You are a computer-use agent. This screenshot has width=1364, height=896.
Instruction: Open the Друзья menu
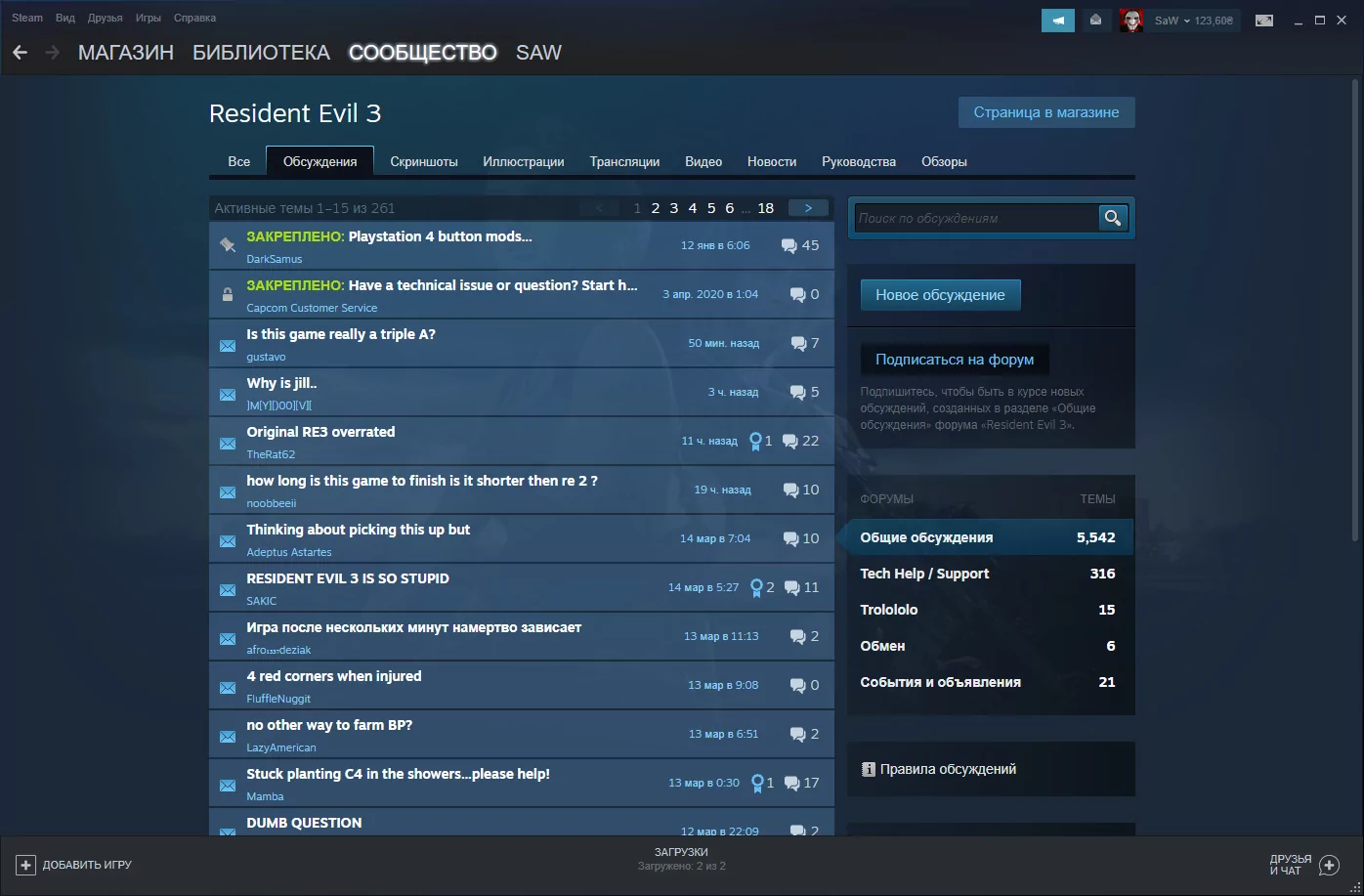pos(105,18)
